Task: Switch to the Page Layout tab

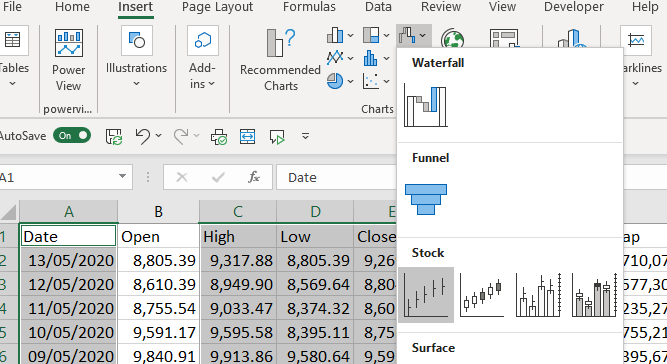Action: click(217, 7)
